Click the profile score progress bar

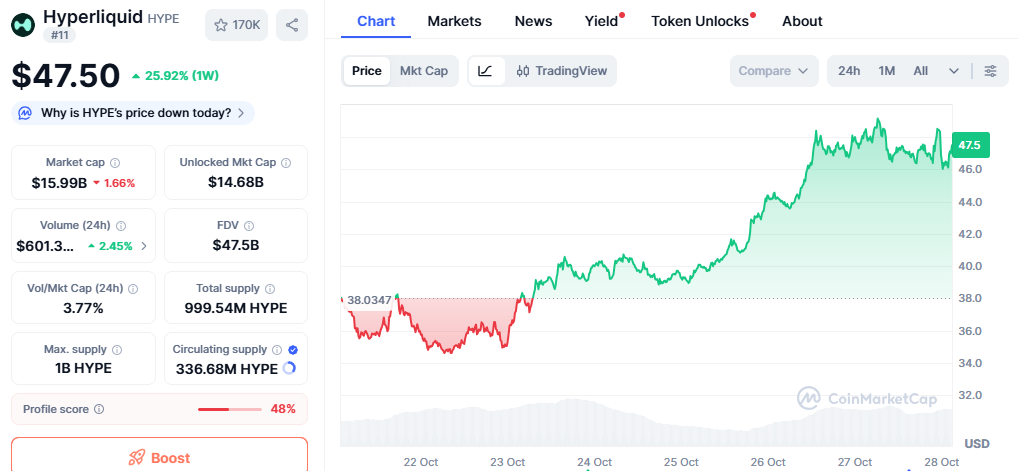(x=229, y=409)
